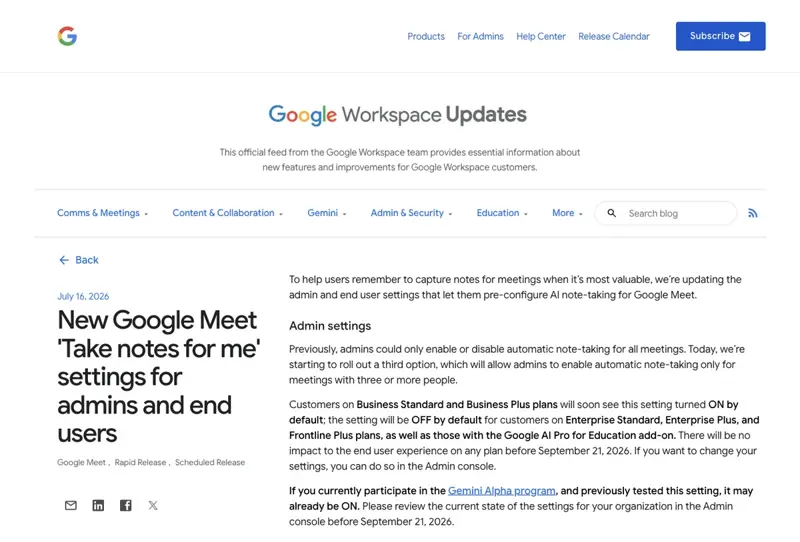Image resolution: width=800 pixels, height=542 pixels.
Task: Expand the Content & Collaboration menu
Action: [x=228, y=213]
